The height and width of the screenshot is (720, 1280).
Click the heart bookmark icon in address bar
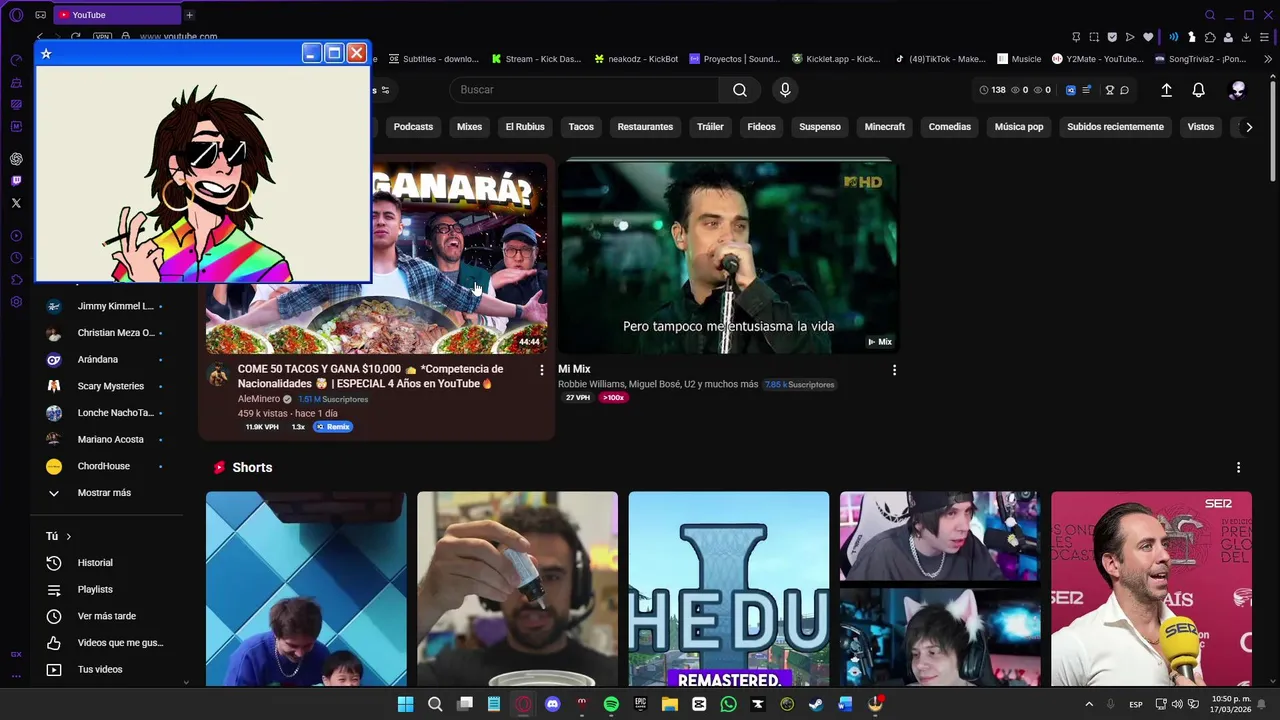tap(1148, 37)
